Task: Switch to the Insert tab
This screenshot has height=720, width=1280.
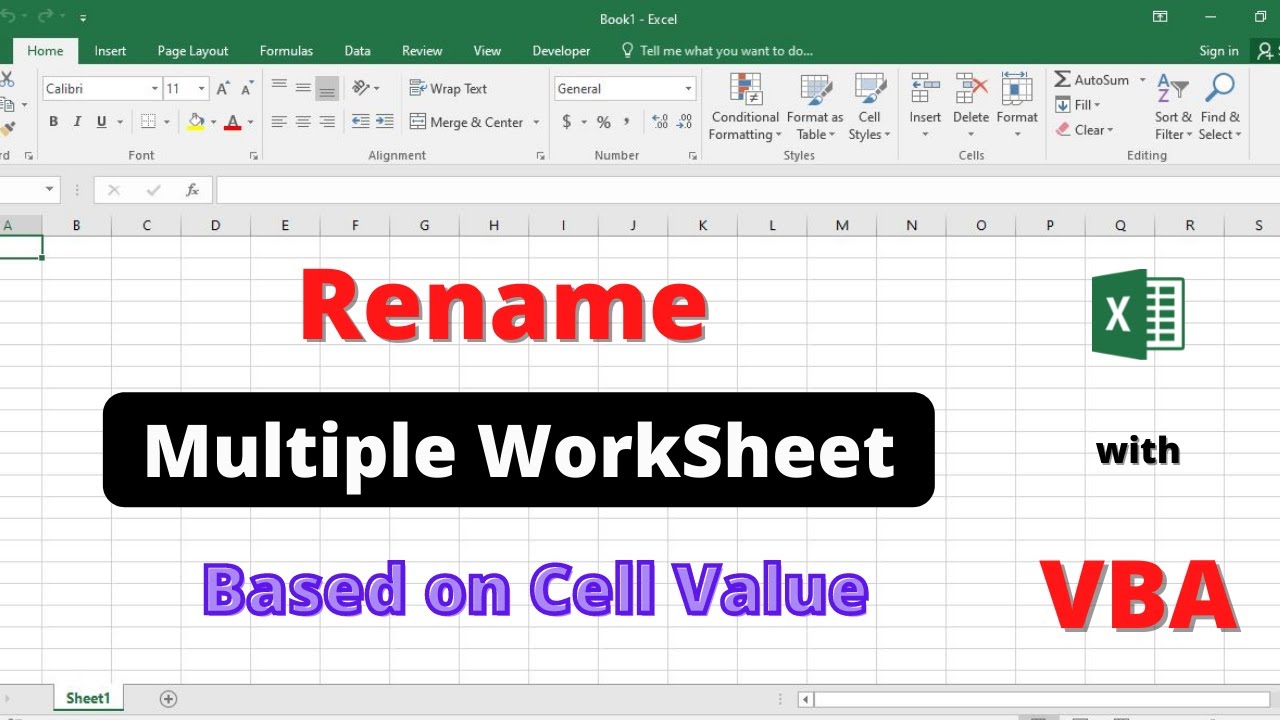Action: point(110,51)
